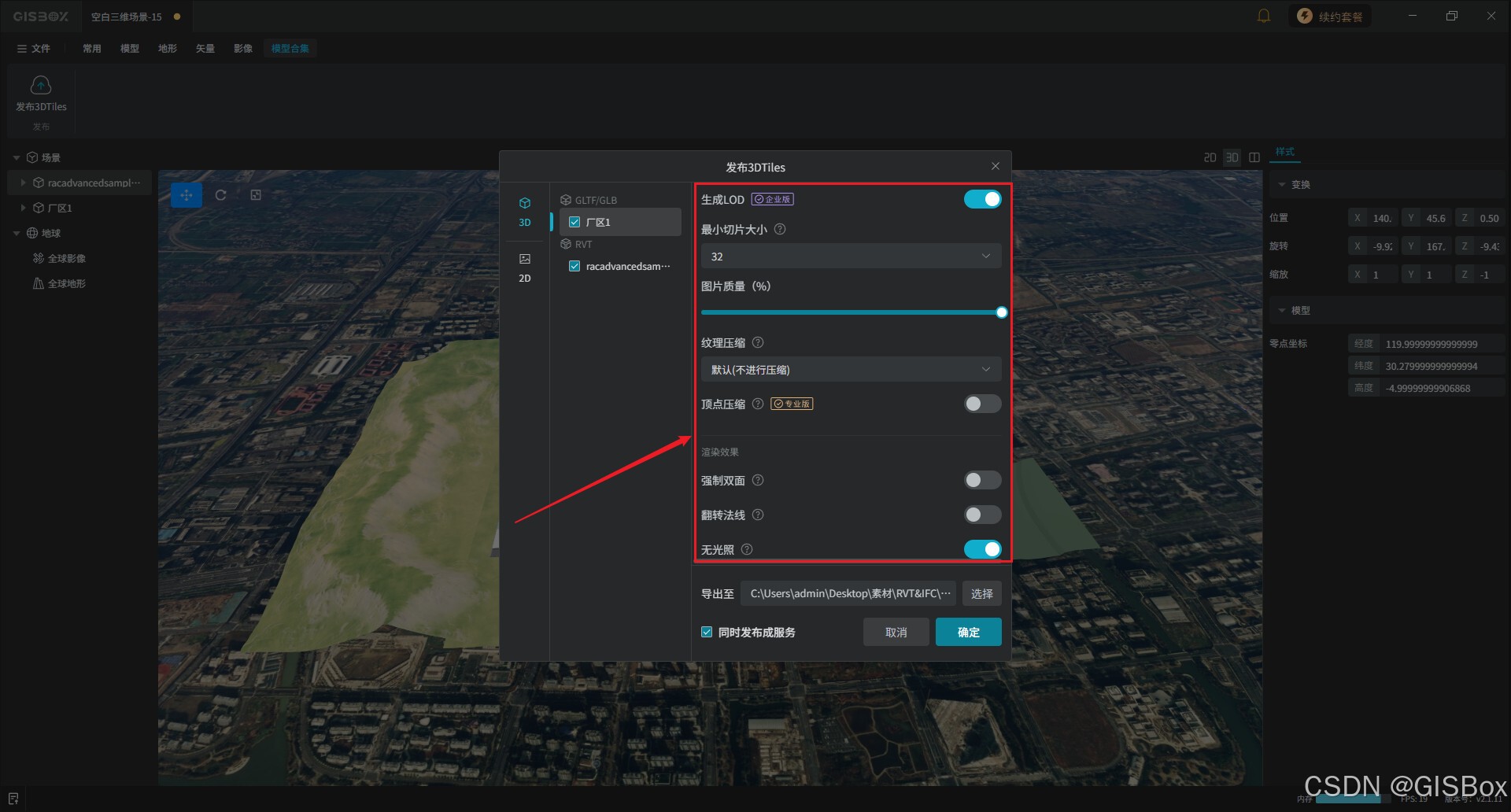
Task: Click the 导出至 path field
Action: point(848,593)
